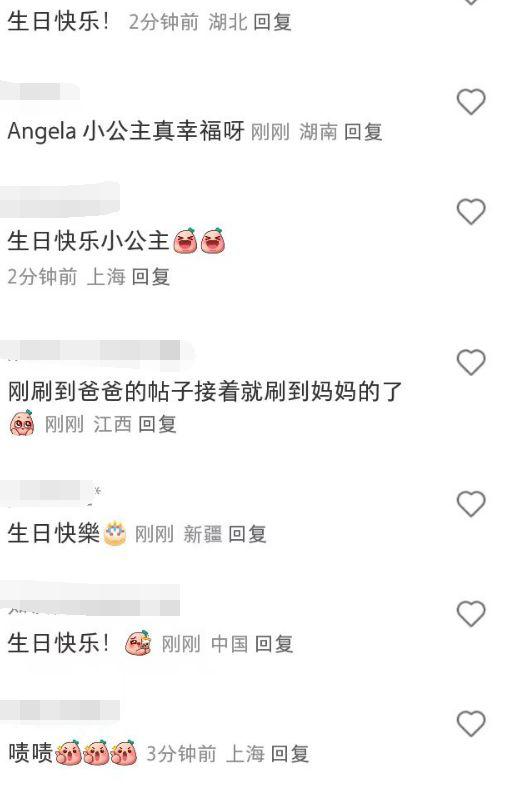This screenshot has width=519, height=787.
Task: Reply to Angela 小公主 comment from 湖南
Action: (x=363, y=132)
